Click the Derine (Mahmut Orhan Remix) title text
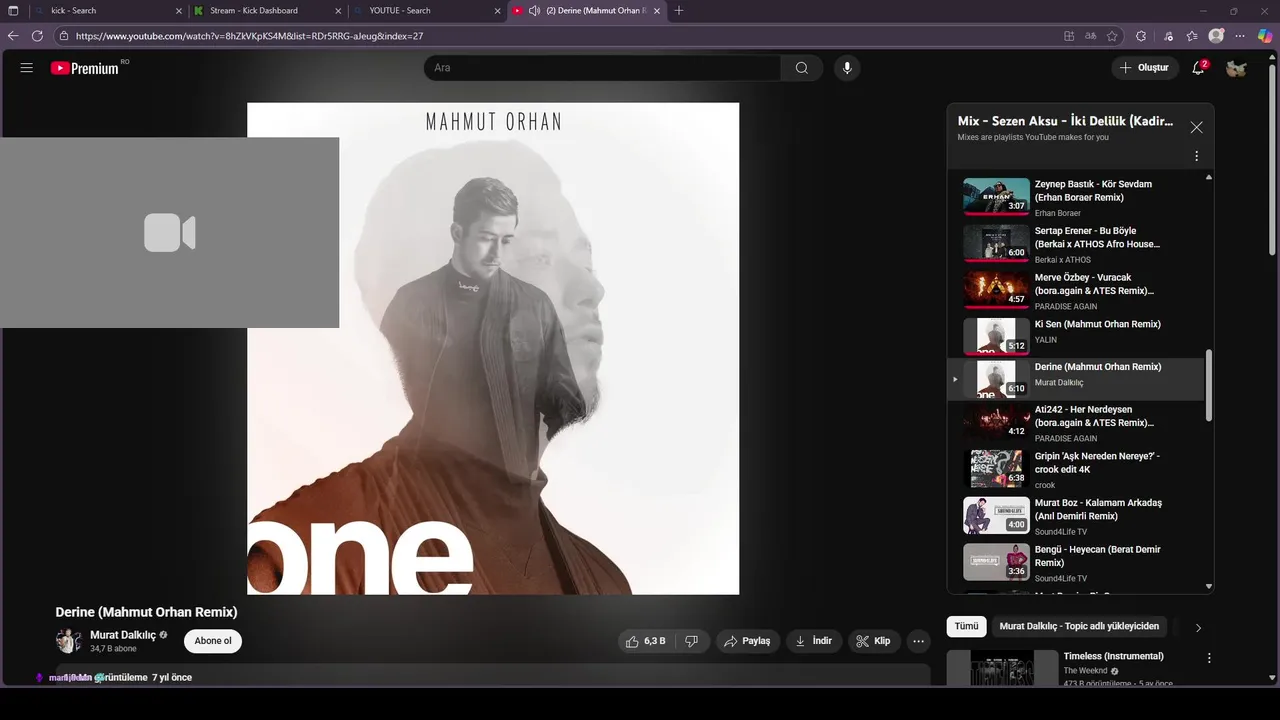This screenshot has height=720, width=1280. [x=146, y=612]
